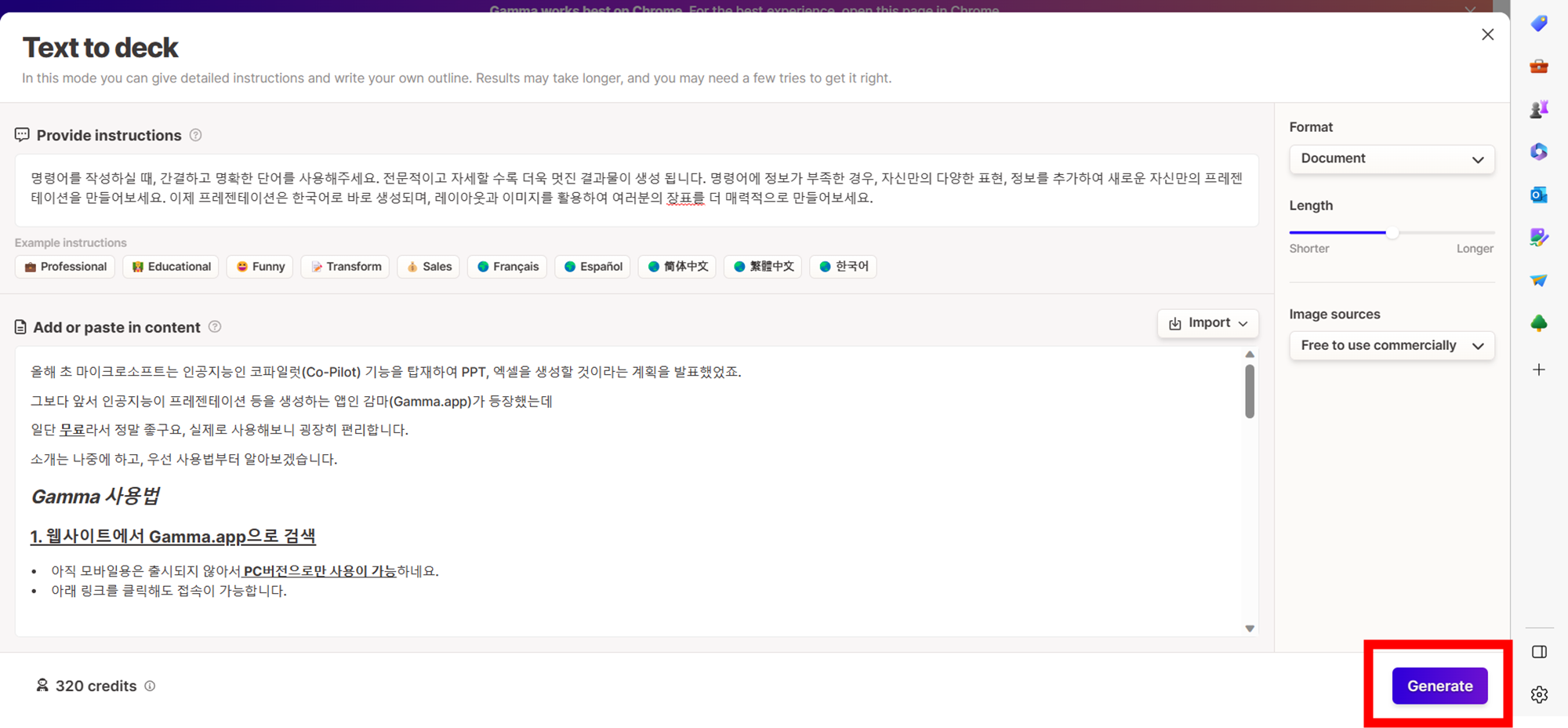
Task: Select the Professional example instruction
Action: pyautogui.click(x=65, y=267)
